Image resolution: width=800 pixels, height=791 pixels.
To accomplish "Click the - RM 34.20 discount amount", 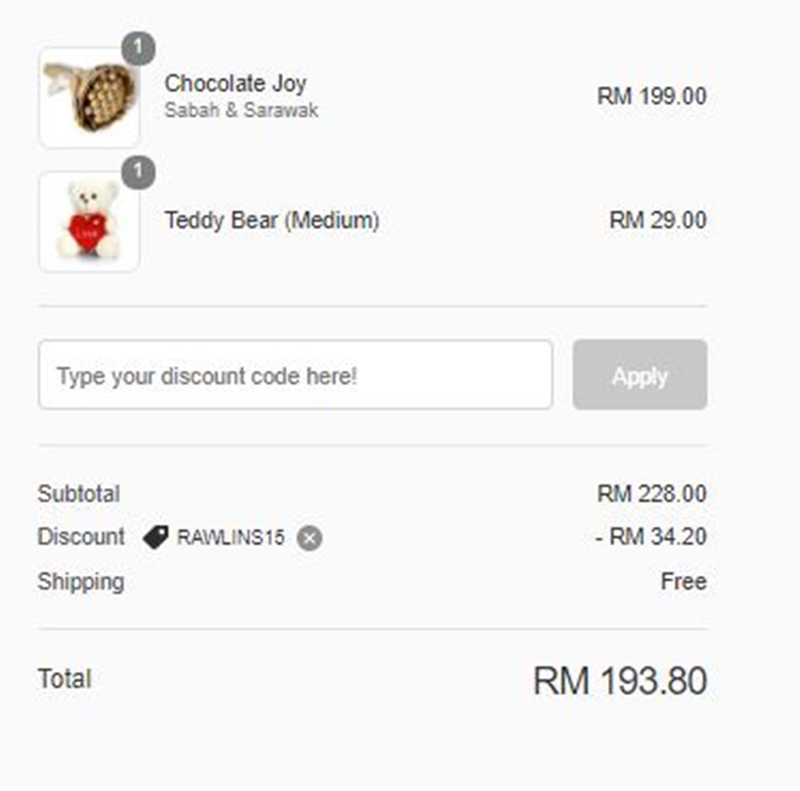I will click(651, 537).
